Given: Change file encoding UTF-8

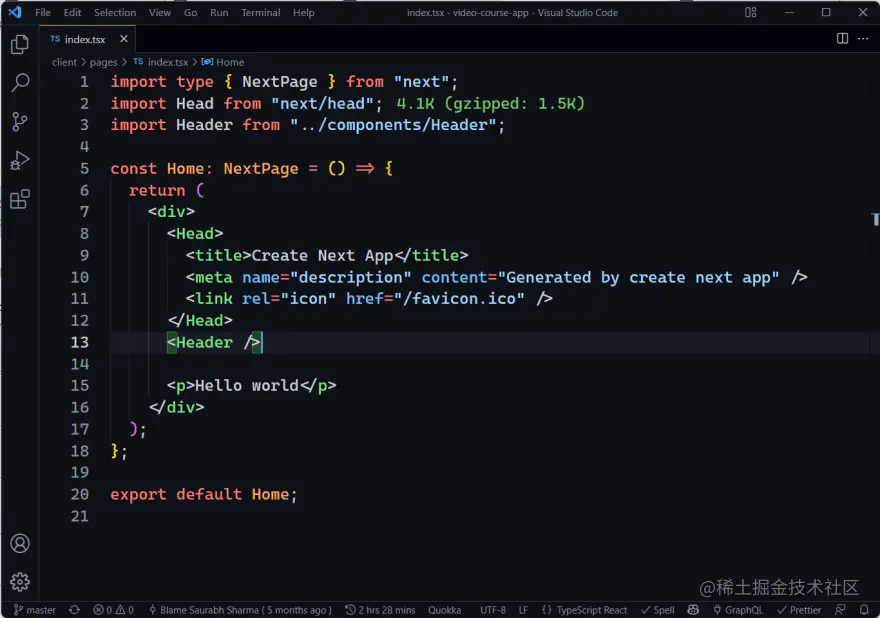Looking at the screenshot, I should [x=493, y=610].
